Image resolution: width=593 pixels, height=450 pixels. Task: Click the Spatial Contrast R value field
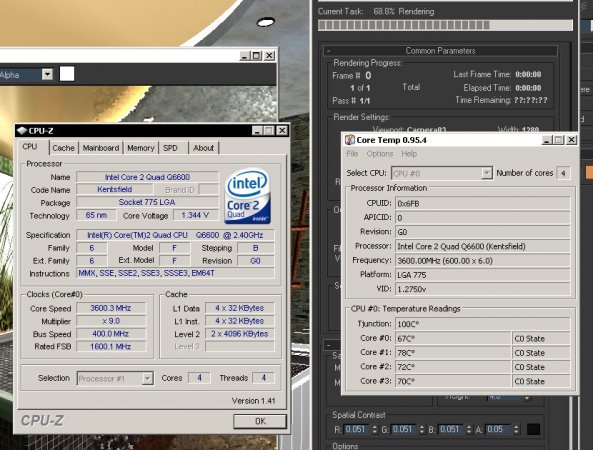pos(355,429)
